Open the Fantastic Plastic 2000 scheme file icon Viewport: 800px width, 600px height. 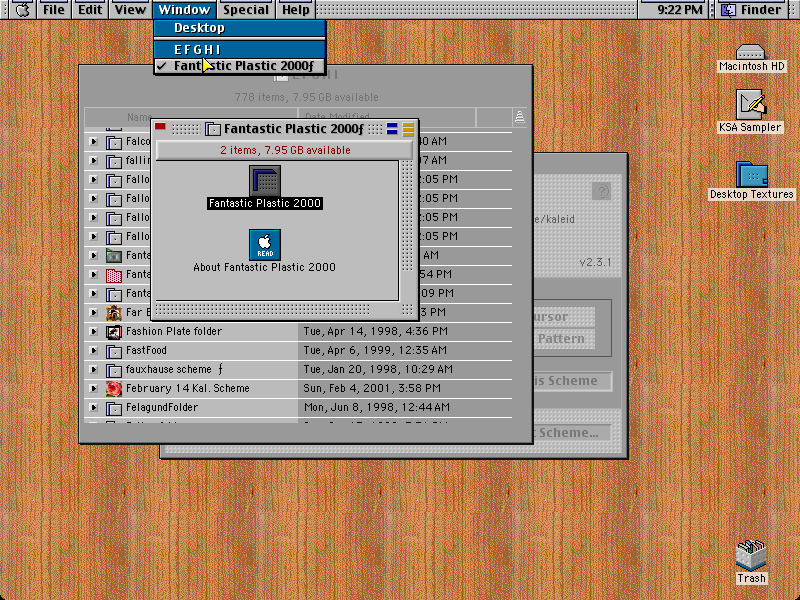click(264, 180)
